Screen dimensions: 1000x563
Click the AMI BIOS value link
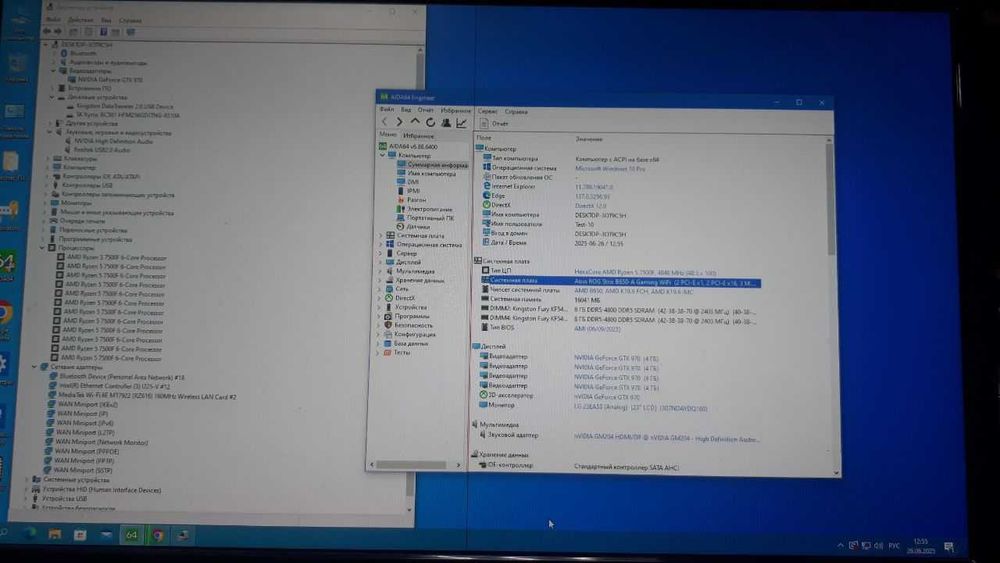[597, 329]
